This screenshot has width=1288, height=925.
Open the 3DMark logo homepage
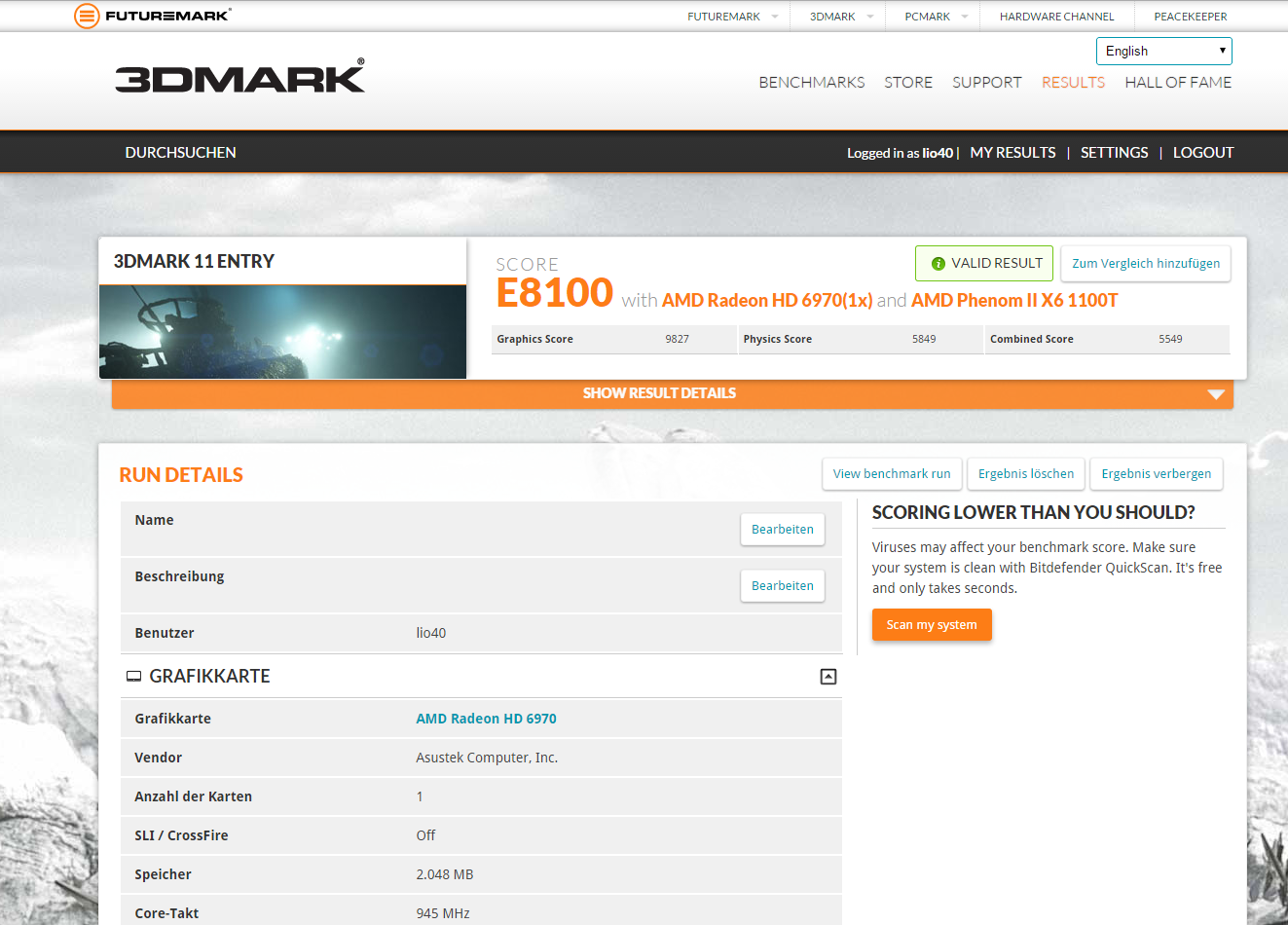[240, 76]
